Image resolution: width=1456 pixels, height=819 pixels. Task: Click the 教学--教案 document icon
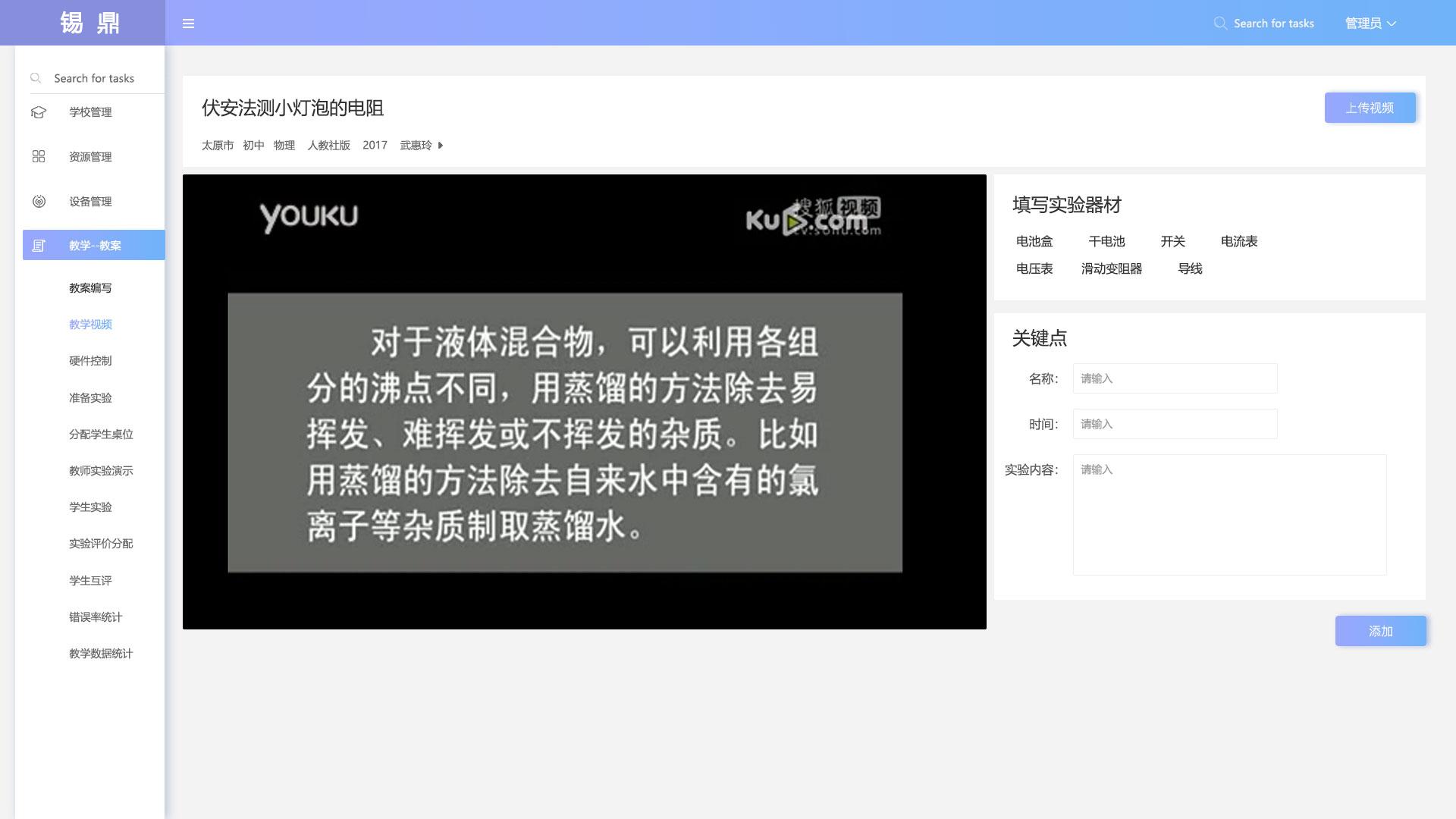(x=39, y=246)
